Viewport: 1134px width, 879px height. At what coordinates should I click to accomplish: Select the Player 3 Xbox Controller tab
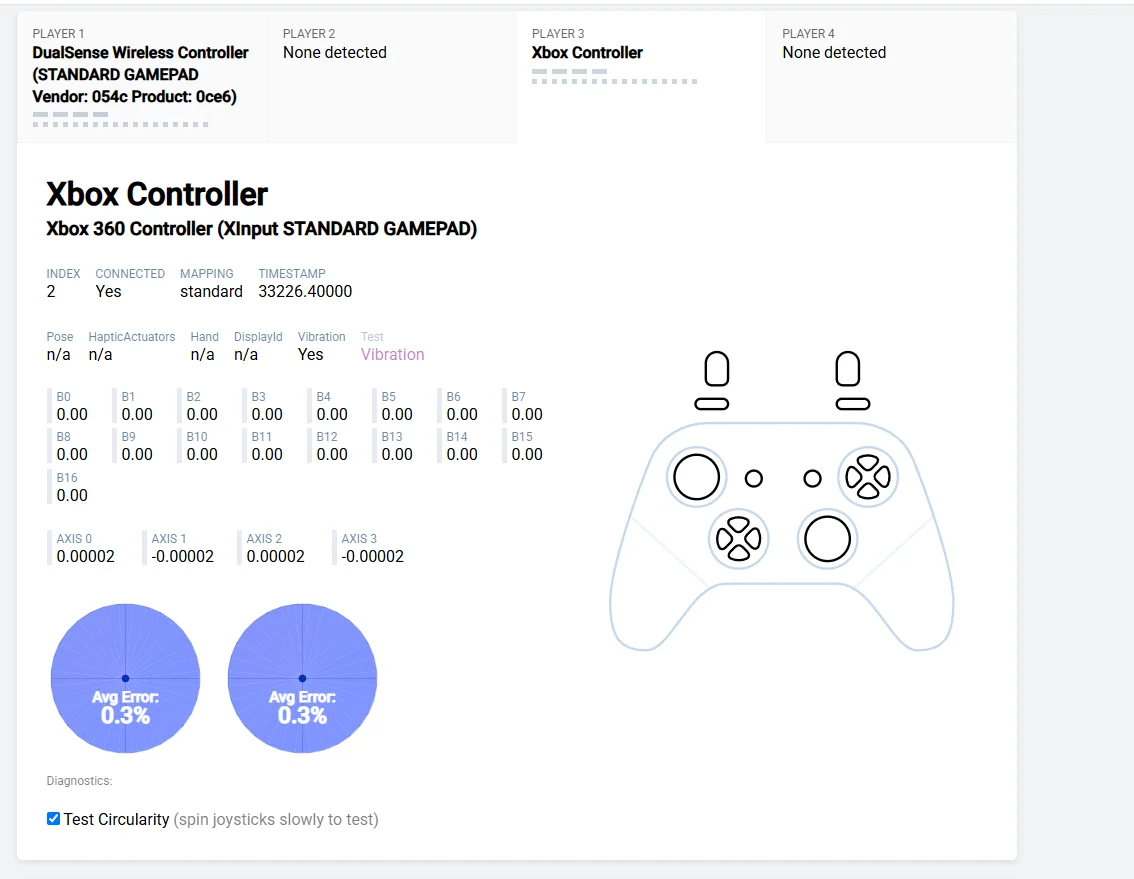[641, 77]
